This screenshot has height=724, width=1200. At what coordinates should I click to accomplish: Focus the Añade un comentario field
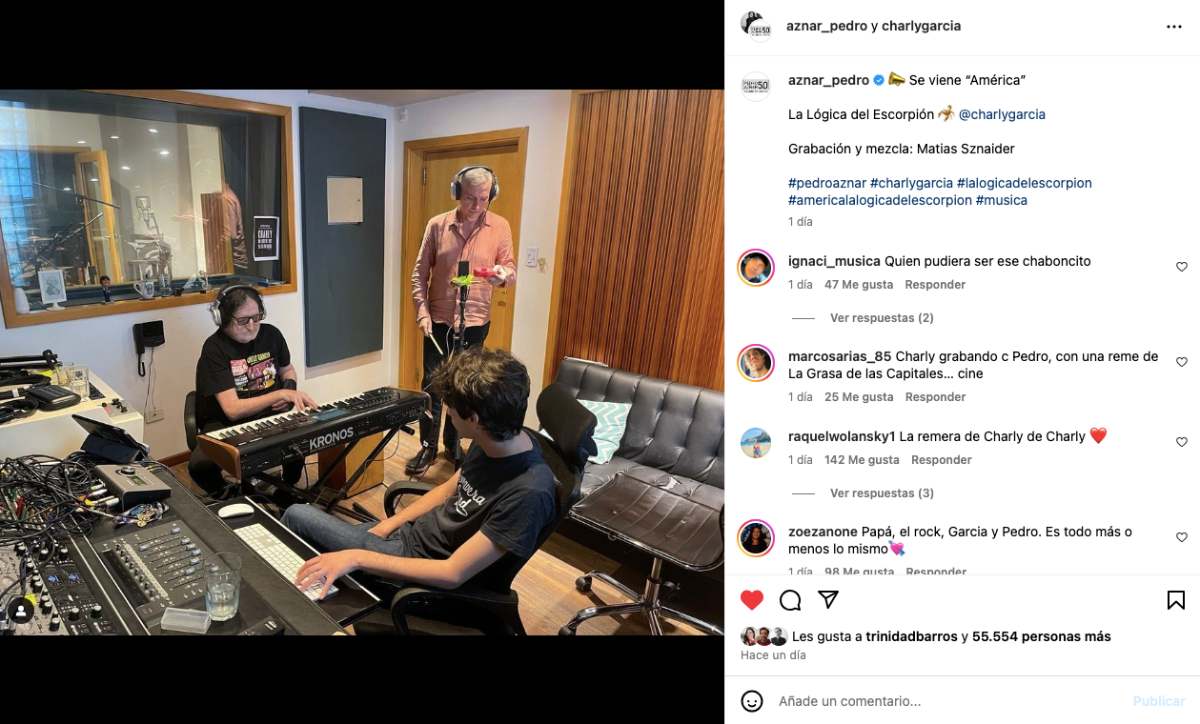click(950, 701)
